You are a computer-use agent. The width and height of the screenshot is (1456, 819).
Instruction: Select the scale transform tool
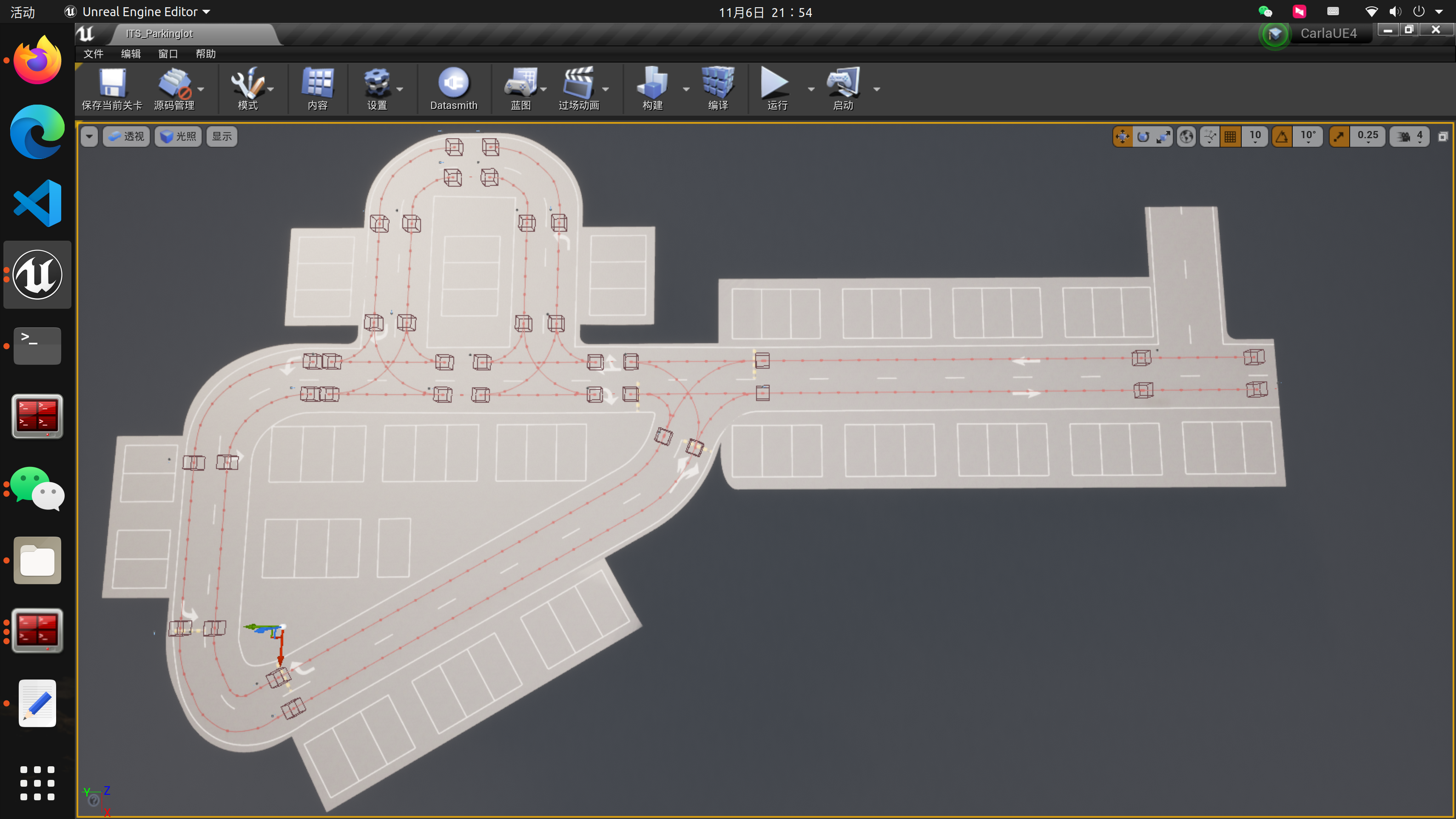click(x=1163, y=137)
